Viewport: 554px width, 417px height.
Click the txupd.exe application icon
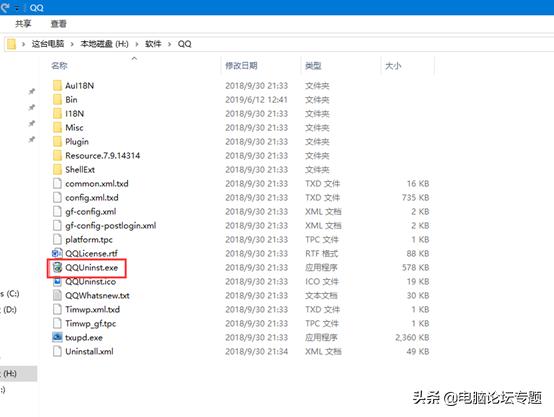(57, 337)
